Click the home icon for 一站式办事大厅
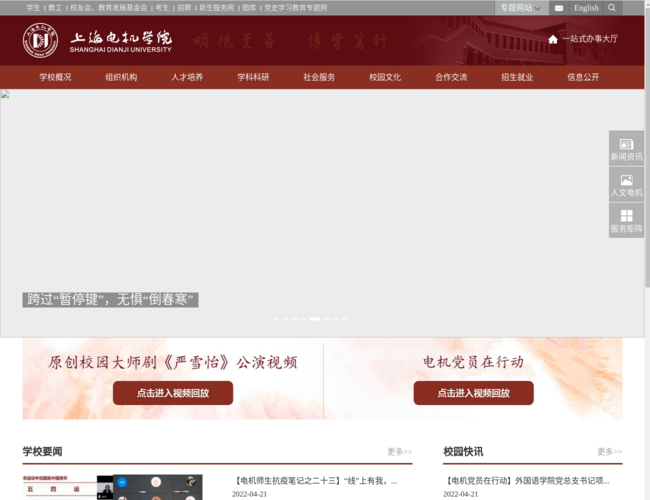The width and height of the screenshot is (650, 500). click(553, 39)
